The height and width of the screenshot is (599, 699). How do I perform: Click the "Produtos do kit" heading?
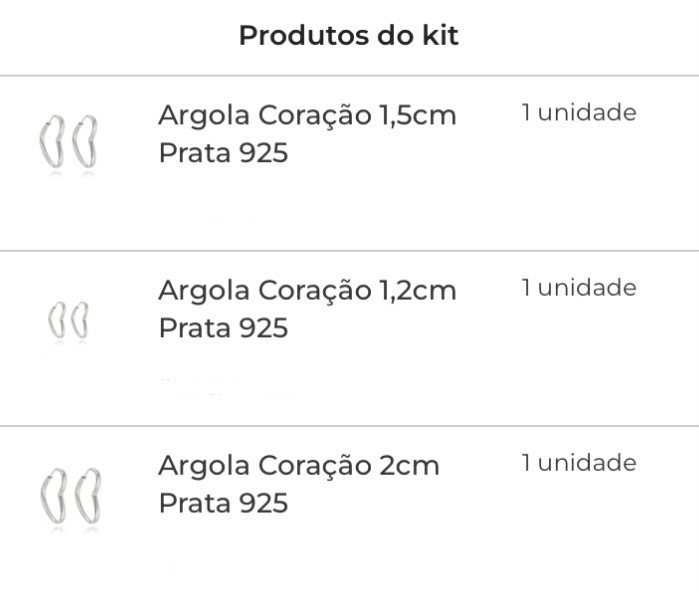pos(349,35)
